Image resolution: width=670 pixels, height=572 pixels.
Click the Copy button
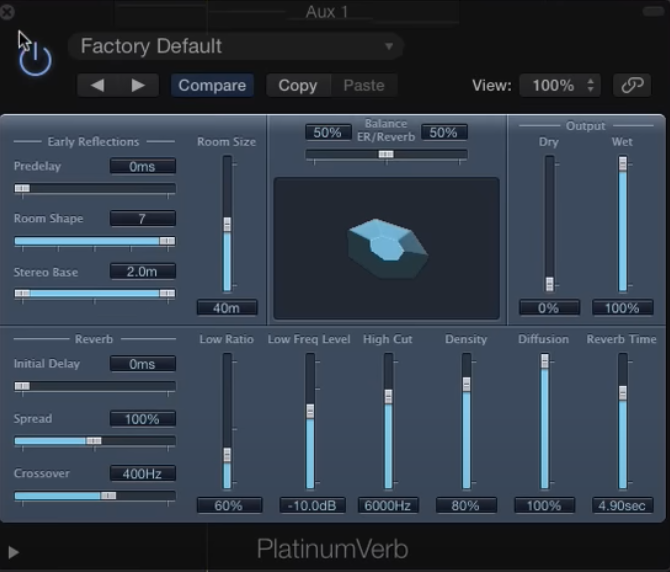pyautogui.click(x=297, y=86)
